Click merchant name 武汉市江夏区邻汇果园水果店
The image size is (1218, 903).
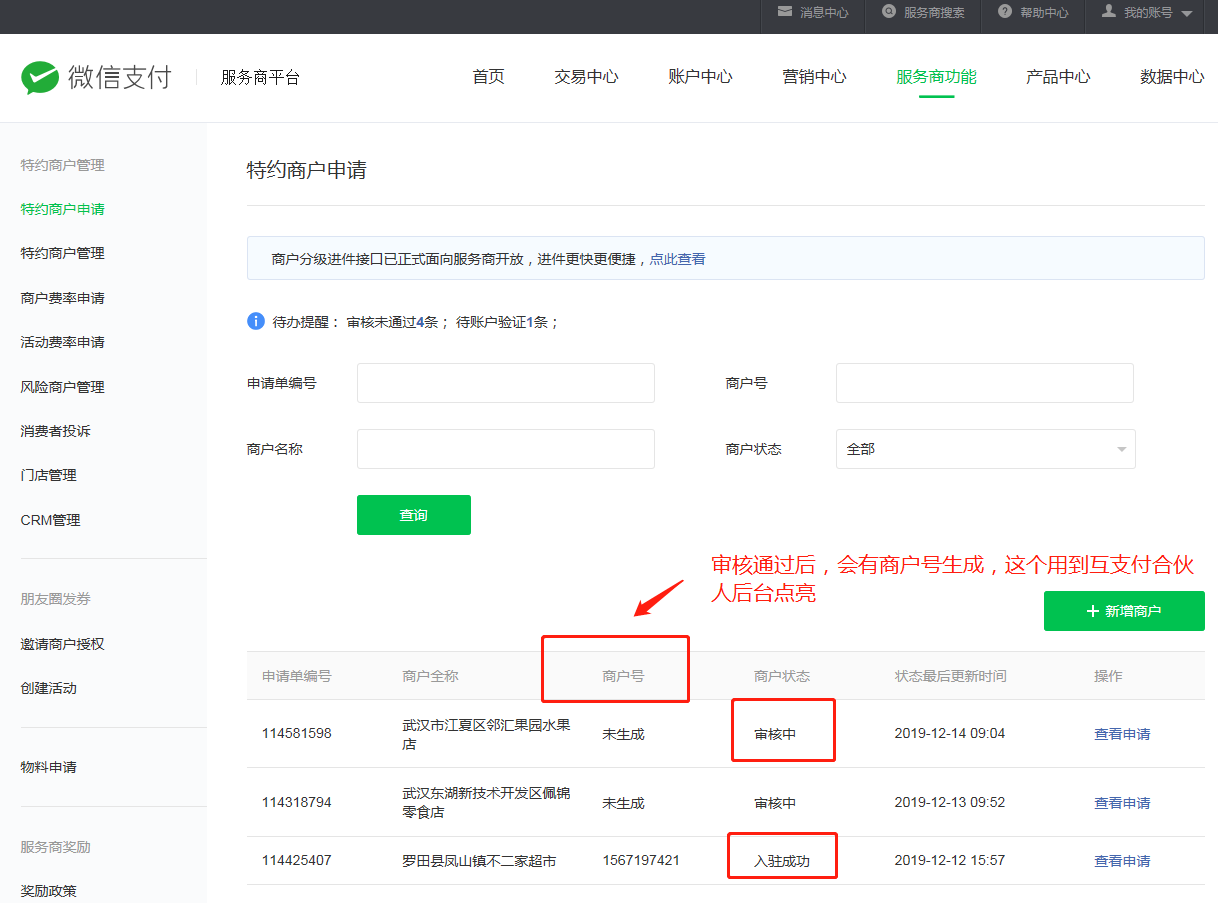(x=486, y=734)
